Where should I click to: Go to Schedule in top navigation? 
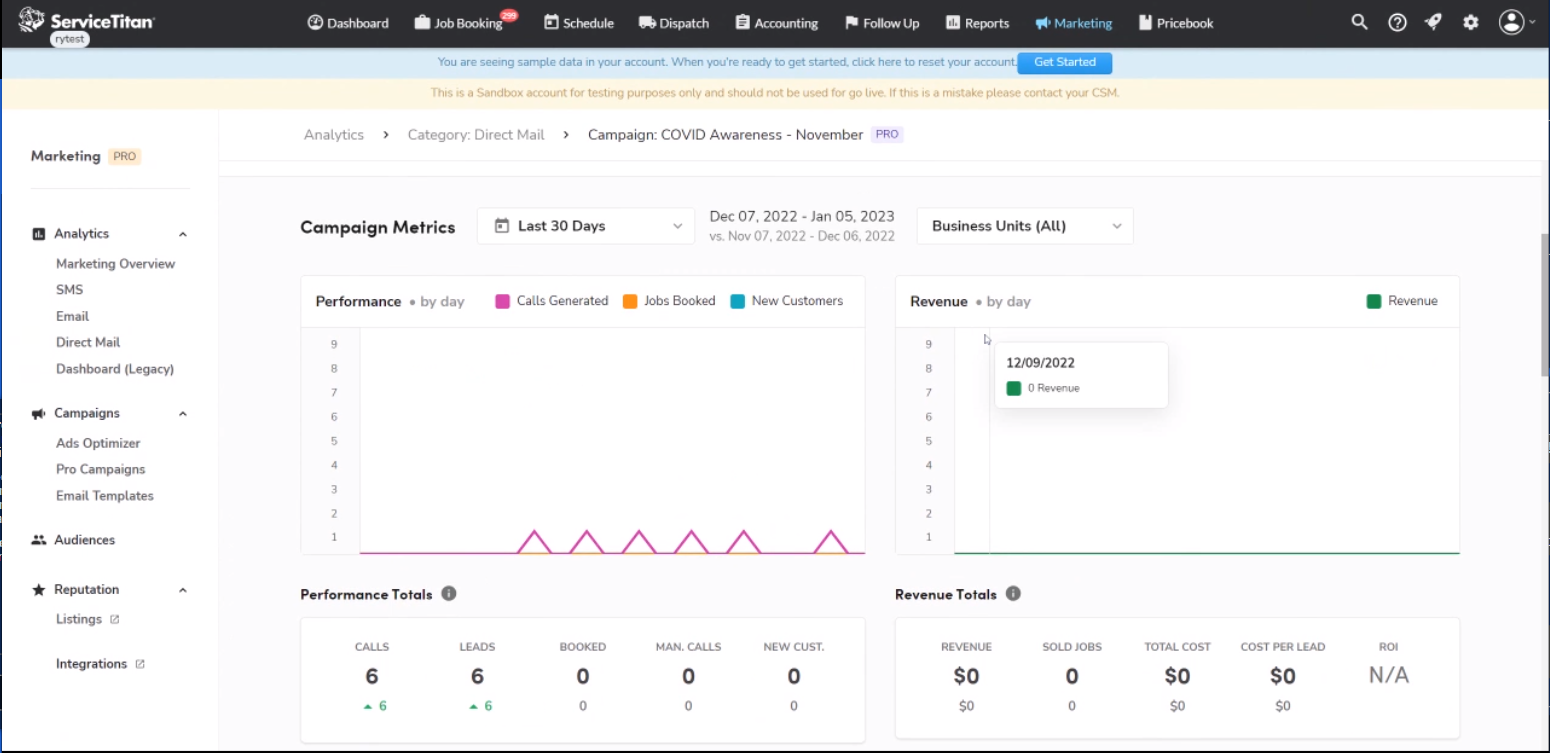pos(579,23)
